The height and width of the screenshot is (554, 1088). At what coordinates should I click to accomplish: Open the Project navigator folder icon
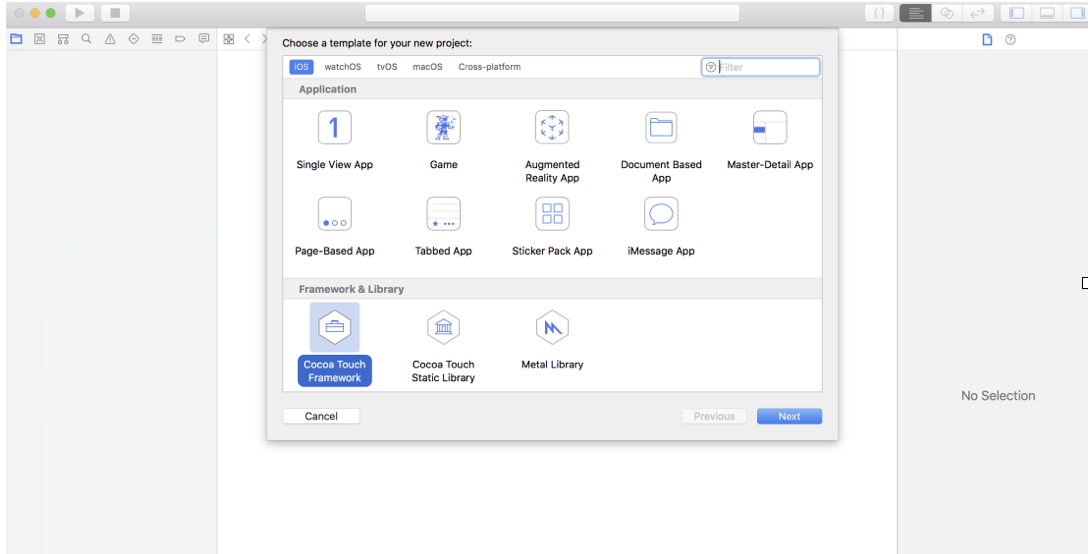[16, 39]
